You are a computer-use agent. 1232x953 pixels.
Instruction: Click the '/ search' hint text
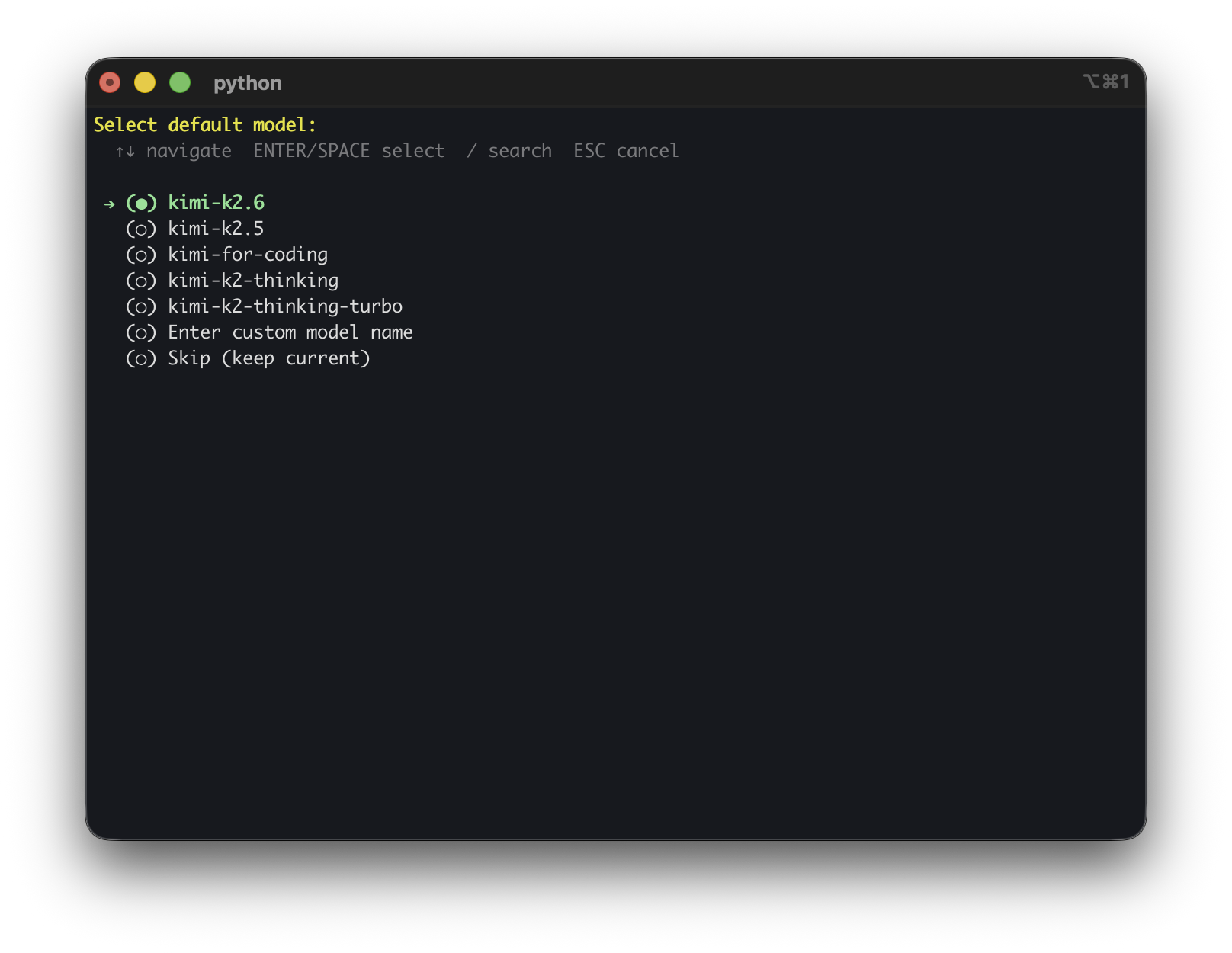pos(509,151)
